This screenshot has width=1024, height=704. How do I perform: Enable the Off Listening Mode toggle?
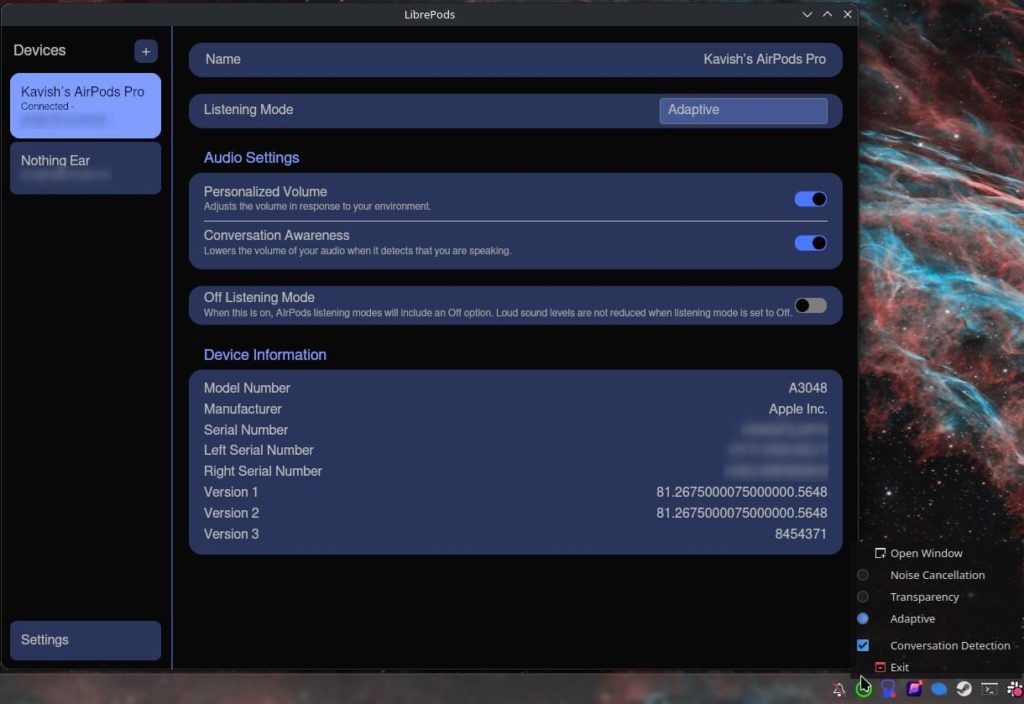pyautogui.click(x=810, y=305)
